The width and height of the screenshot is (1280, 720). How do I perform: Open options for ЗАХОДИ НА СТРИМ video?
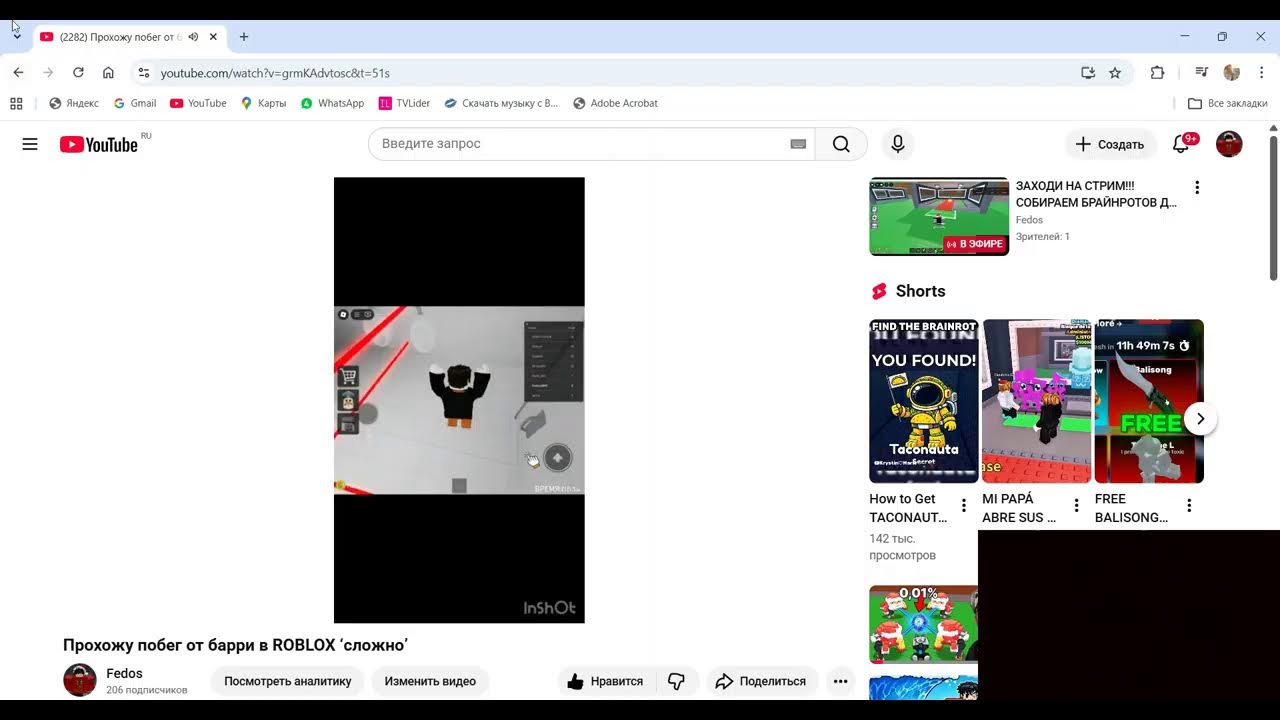point(1197,187)
